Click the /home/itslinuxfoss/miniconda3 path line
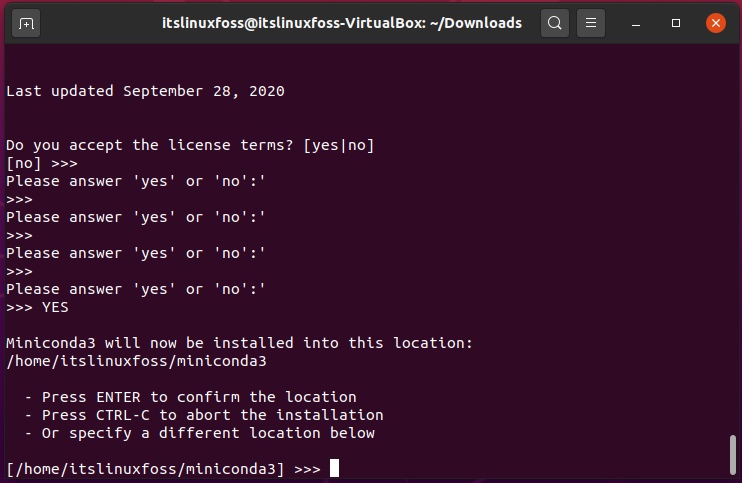Viewport: 742px width, 483px height. [136, 361]
